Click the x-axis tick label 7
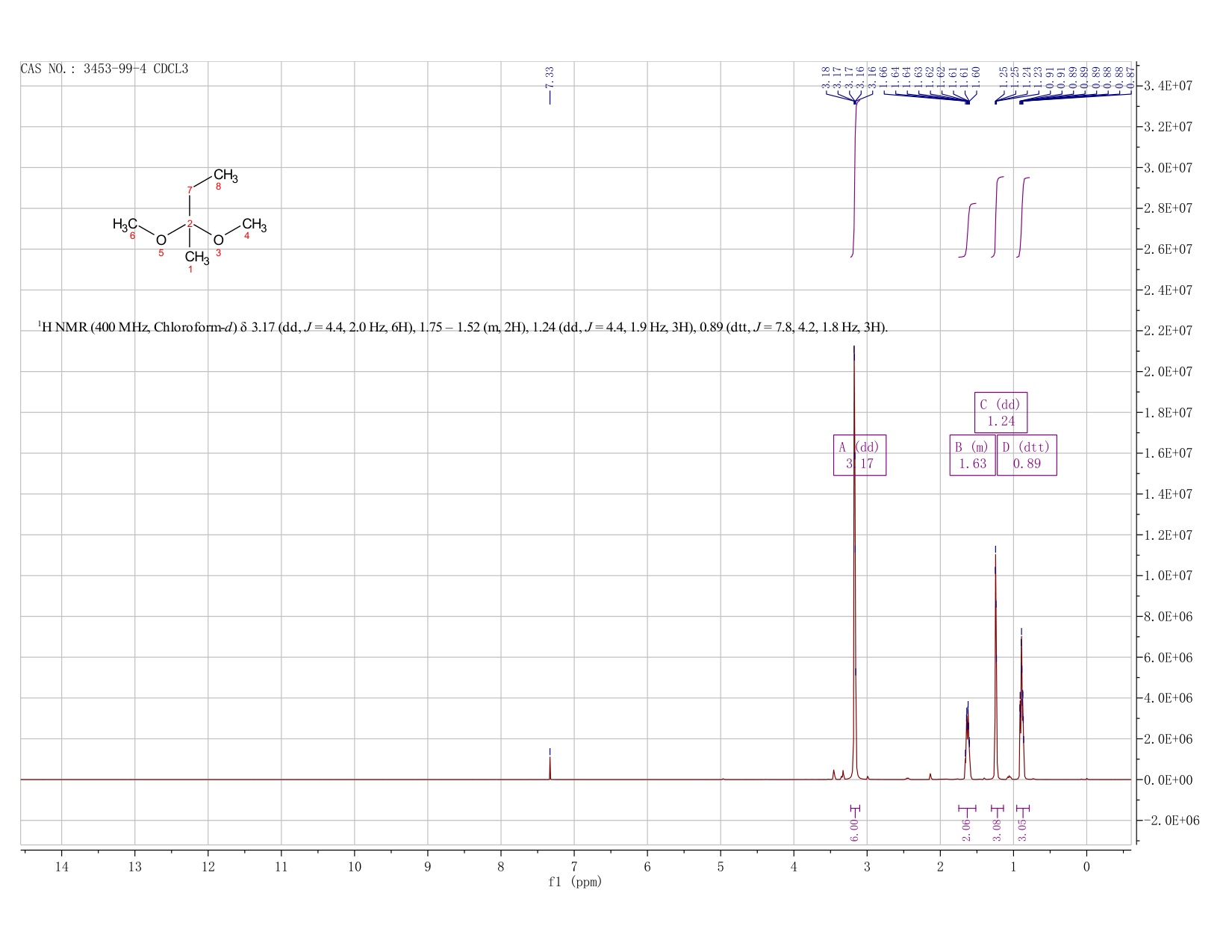This screenshot has height=952, width=1232. 574,866
